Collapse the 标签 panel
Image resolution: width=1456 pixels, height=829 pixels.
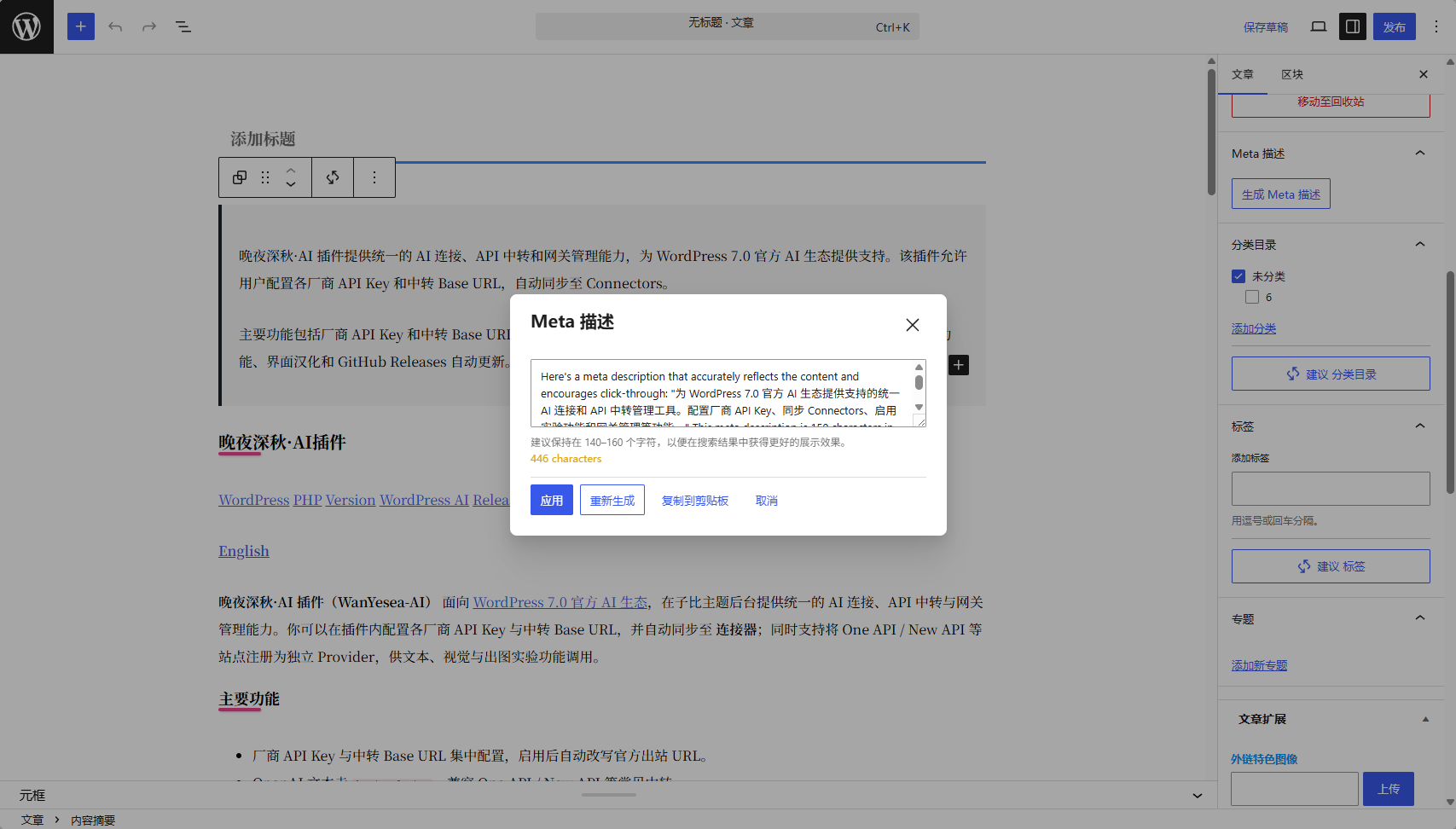click(1420, 426)
